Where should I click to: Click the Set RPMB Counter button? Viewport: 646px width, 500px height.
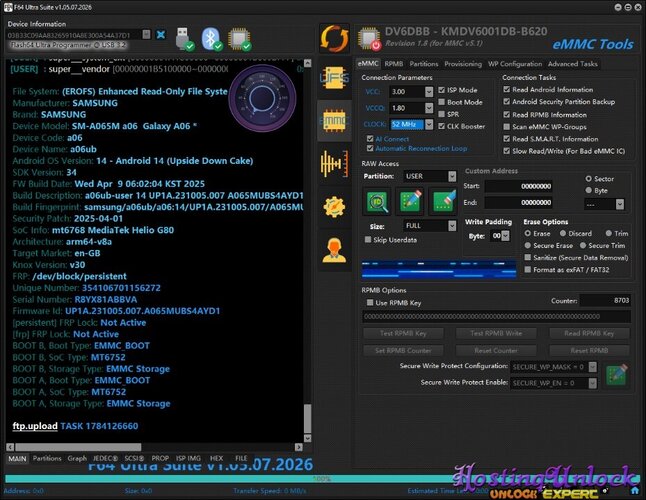click(x=403, y=350)
